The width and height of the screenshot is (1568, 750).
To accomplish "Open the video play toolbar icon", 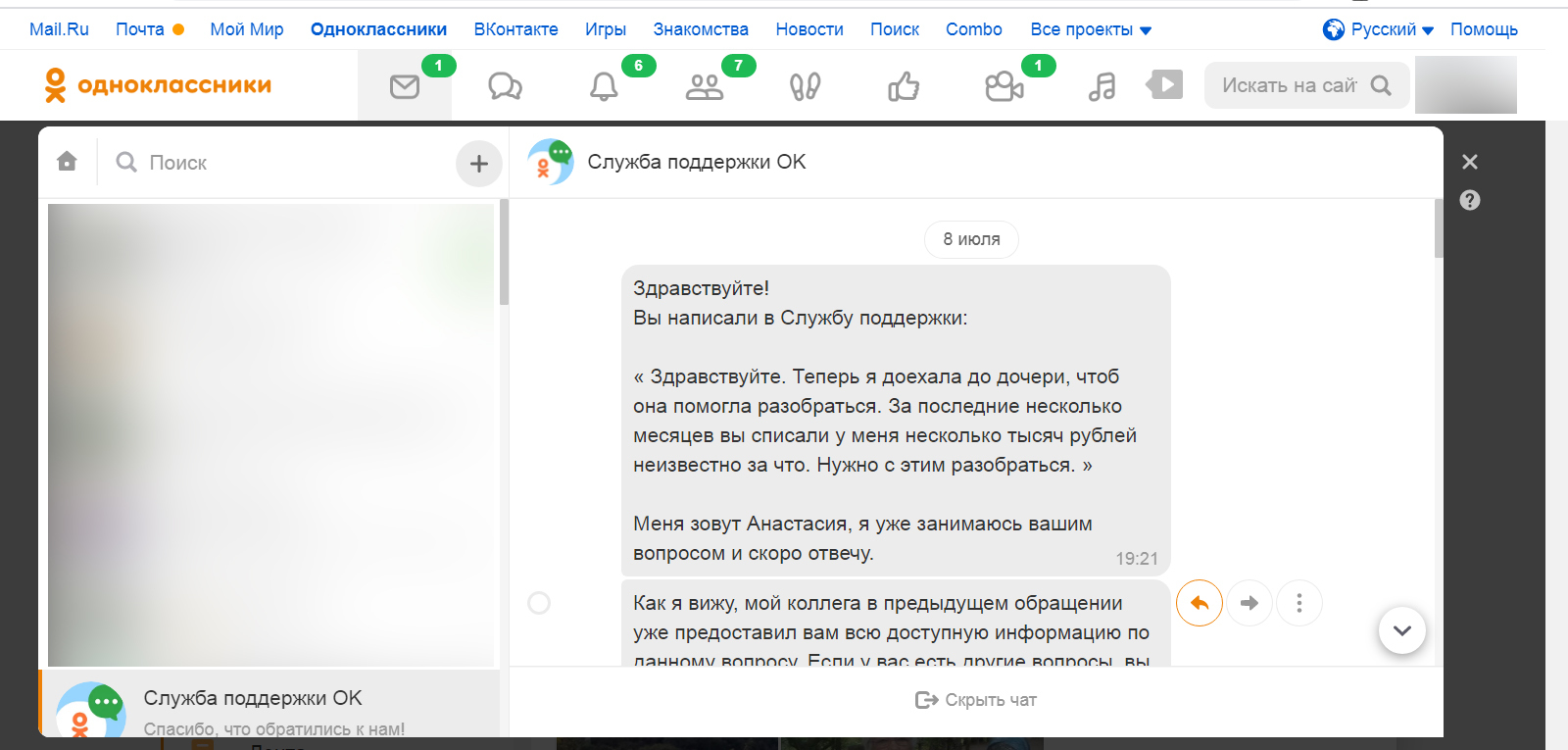I will pyautogui.click(x=1164, y=85).
